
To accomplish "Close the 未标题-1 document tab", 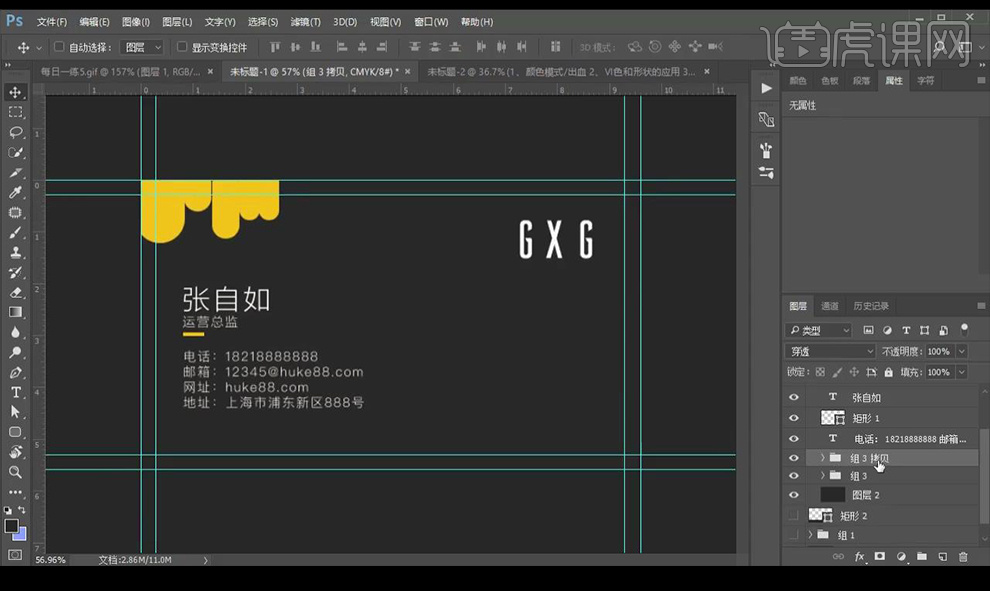I will (407, 71).
